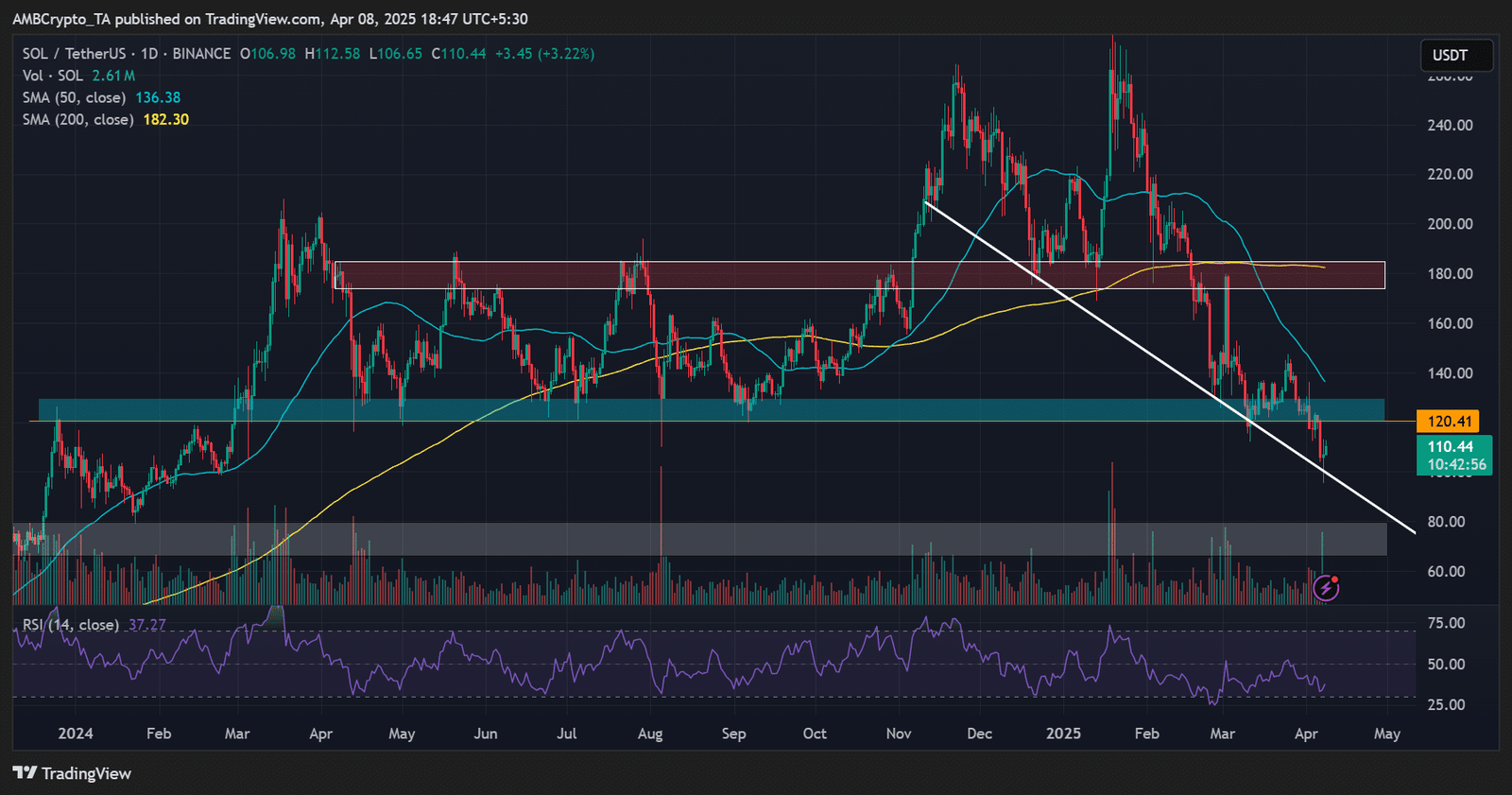Expand the RSI (14, close) indicator legend
Viewport: 1512px width, 795px height.
click(x=71, y=625)
